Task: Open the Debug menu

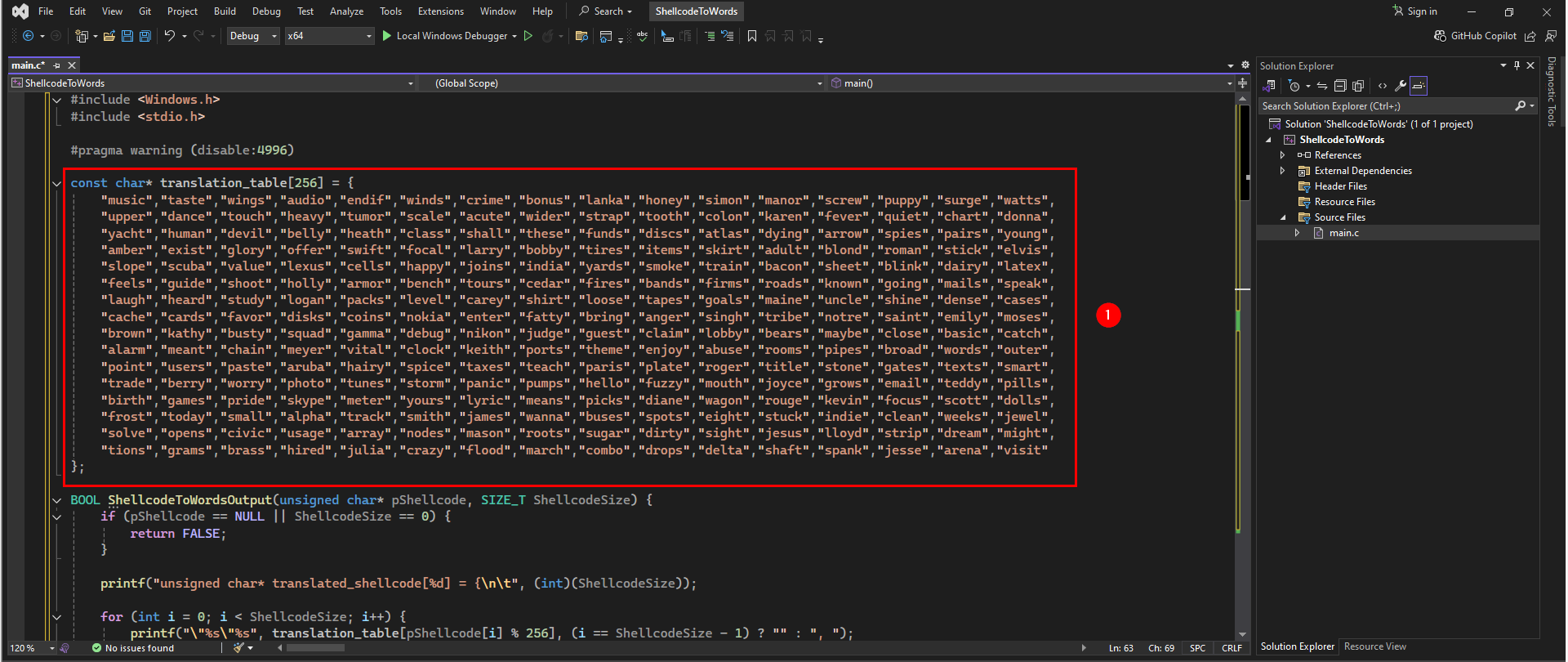Action: tap(266, 11)
